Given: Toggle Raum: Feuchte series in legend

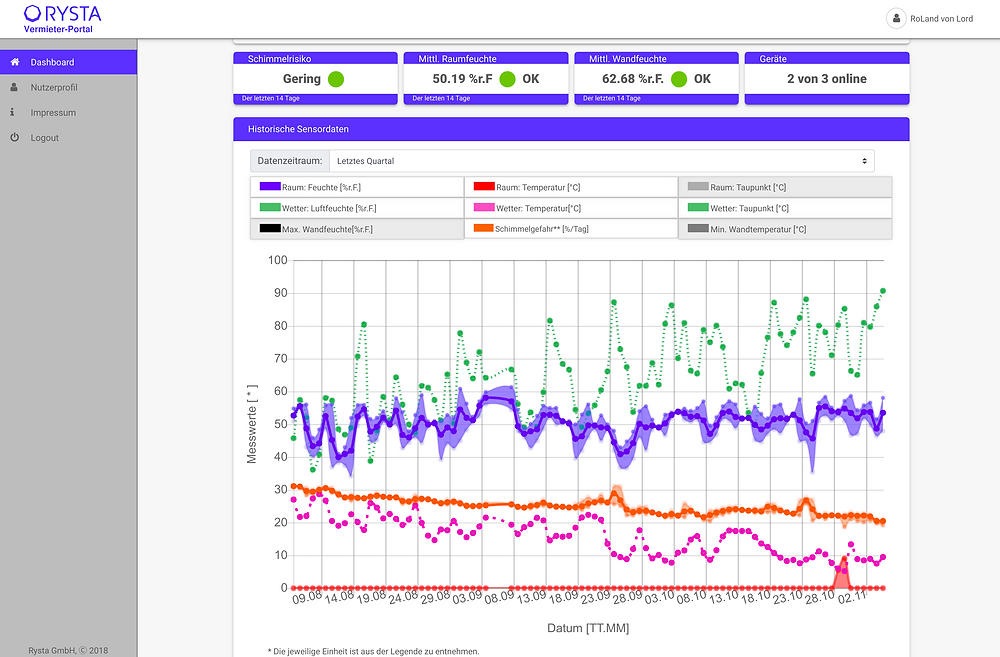Looking at the screenshot, I should 357,187.
